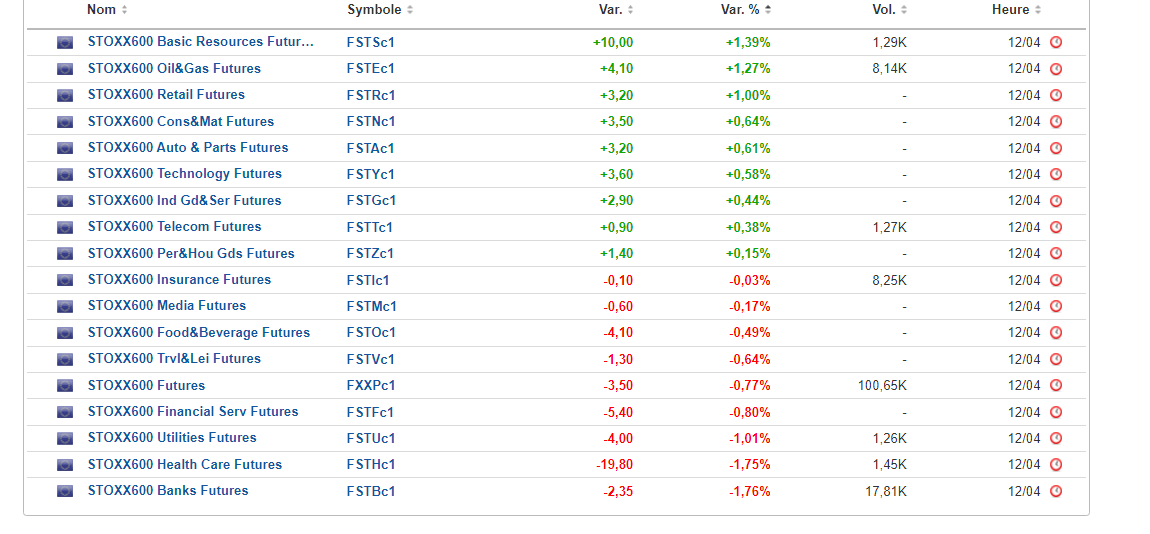Click the clock icon in the Technology Futures row
This screenshot has height=534, width=1150.
1056,174
